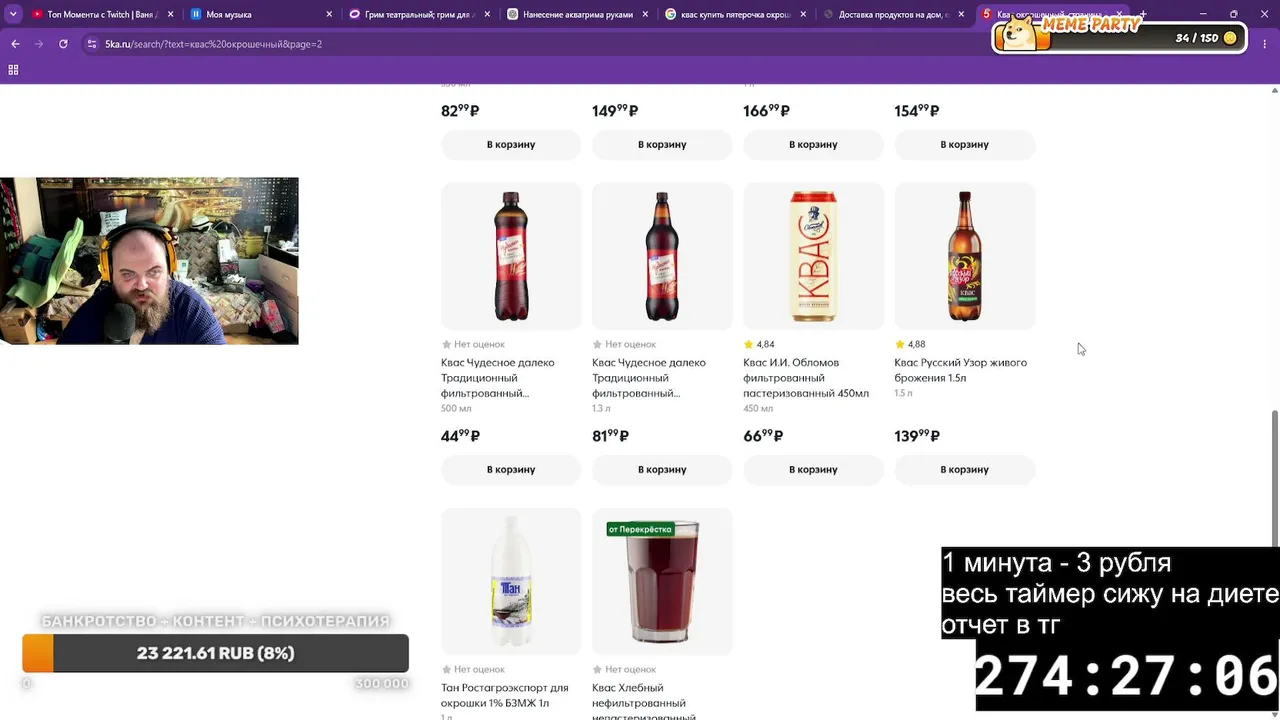Open Тан Ростагроэкспорт для окрошки title
The image size is (1280, 720).
(505, 695)
